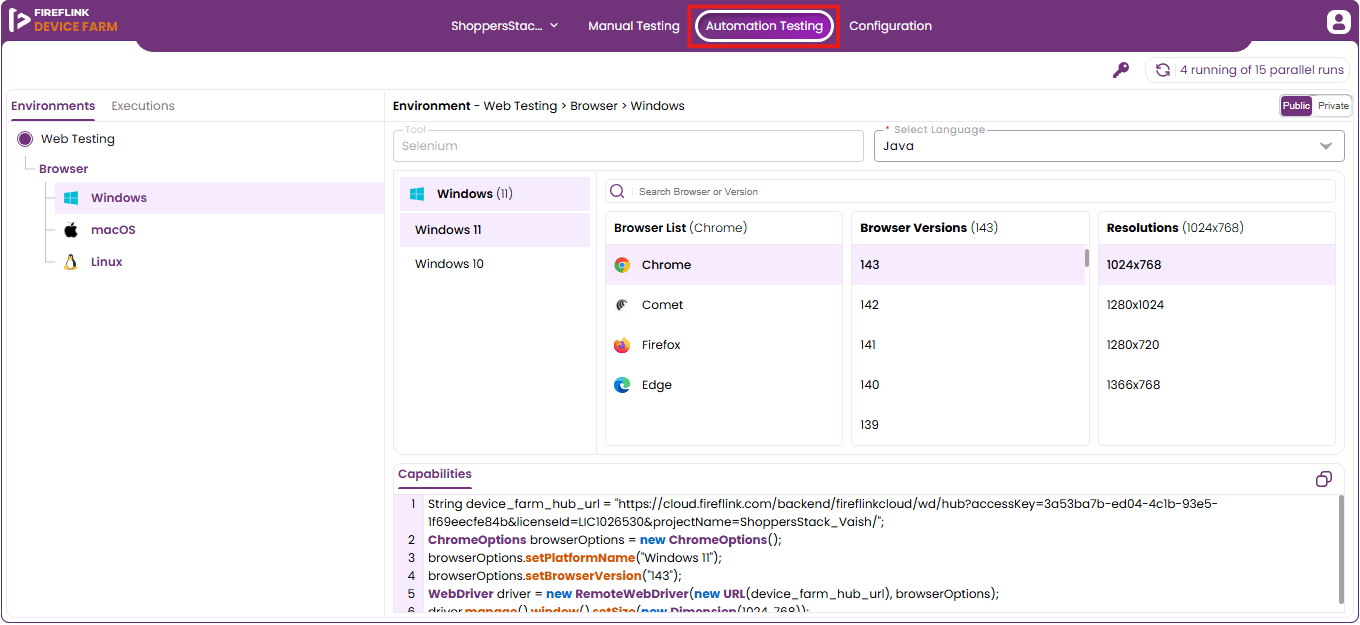Screen dimensions: 1360x625
Task: Select Chrome browser icon
Action: (x=622, y=265)
